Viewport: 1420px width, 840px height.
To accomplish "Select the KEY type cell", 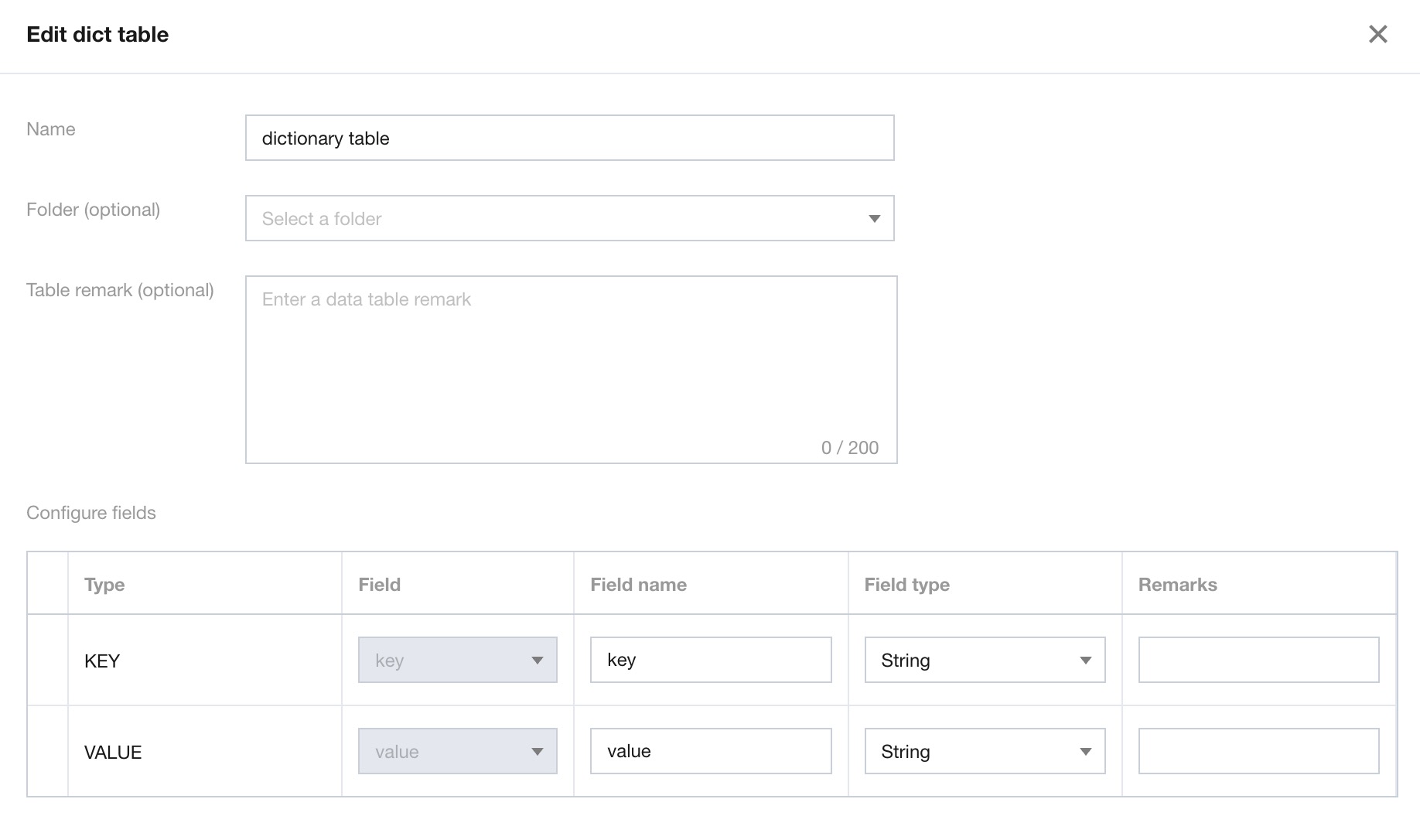I will (x=102, y=661).
